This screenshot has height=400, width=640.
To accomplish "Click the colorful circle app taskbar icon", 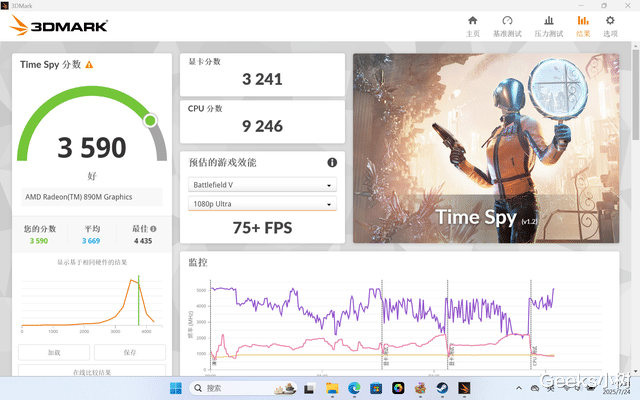I will pos(398,388).
